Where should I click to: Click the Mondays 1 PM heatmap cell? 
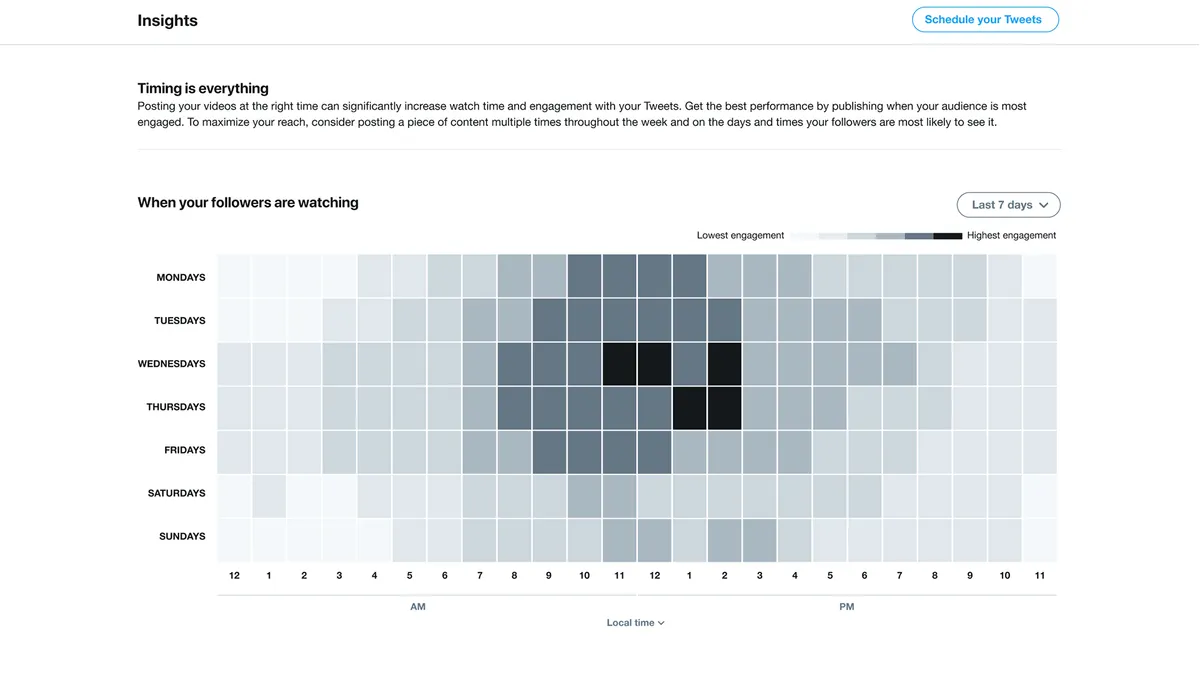pos(689,277)
